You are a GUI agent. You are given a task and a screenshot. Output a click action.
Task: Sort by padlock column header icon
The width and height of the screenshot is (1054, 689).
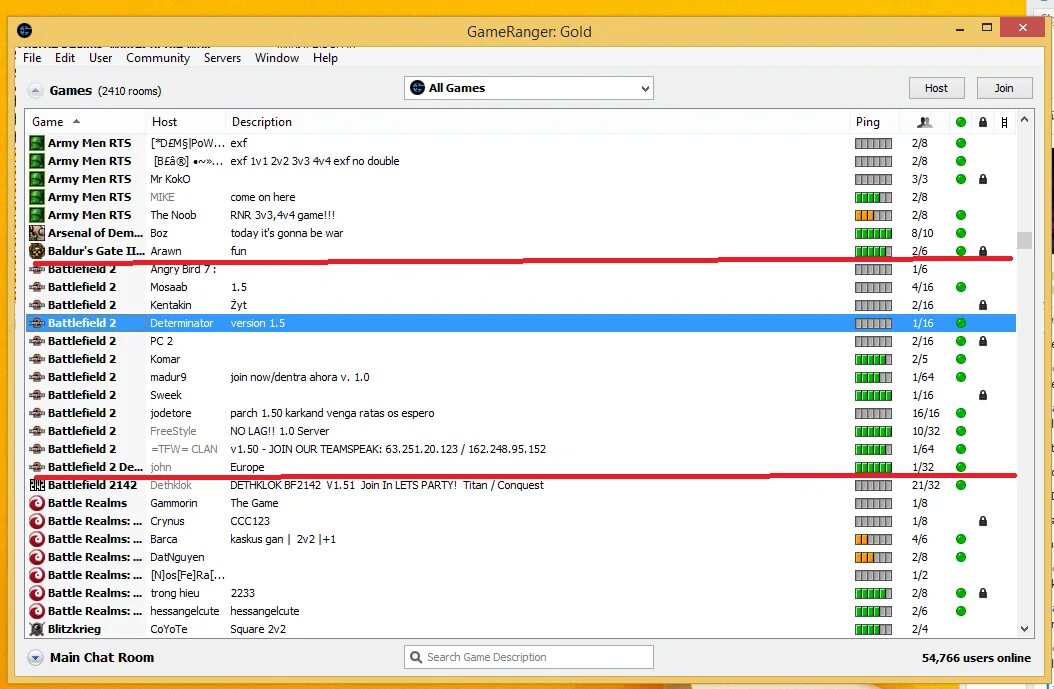(x=983, y=122)
